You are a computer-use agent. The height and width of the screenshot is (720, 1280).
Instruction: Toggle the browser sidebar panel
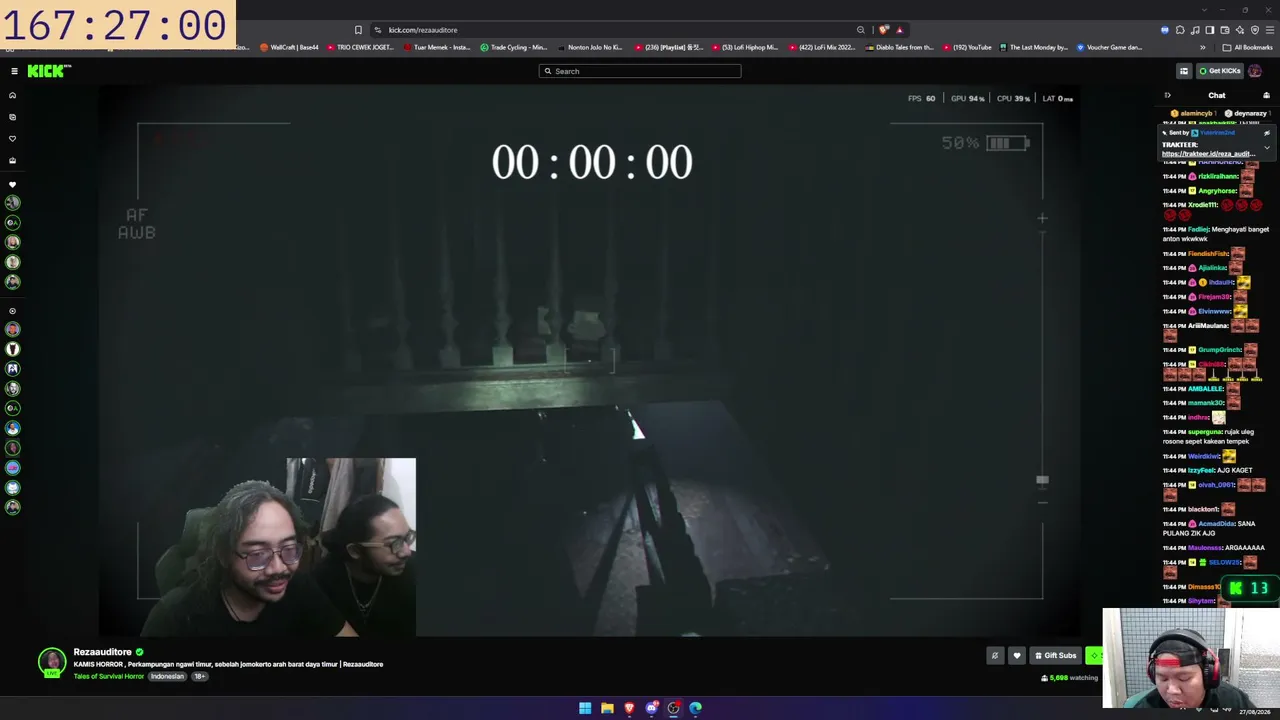click(1210, 30)
